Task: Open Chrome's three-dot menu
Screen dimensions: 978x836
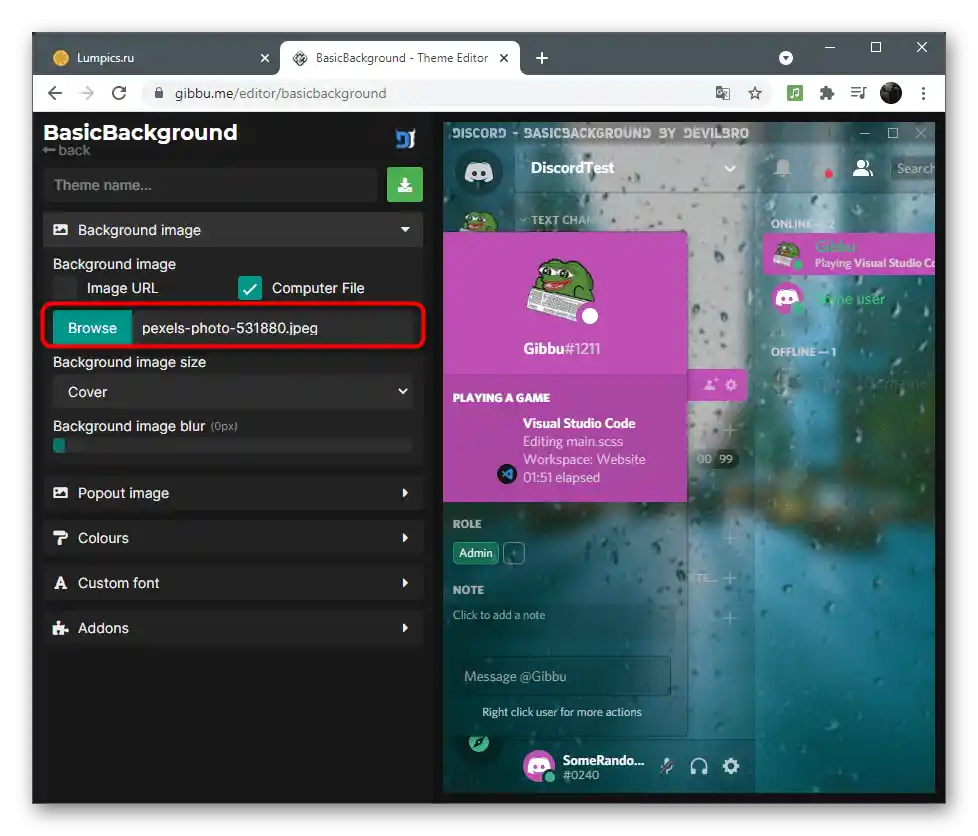Action: pos(923,93)
